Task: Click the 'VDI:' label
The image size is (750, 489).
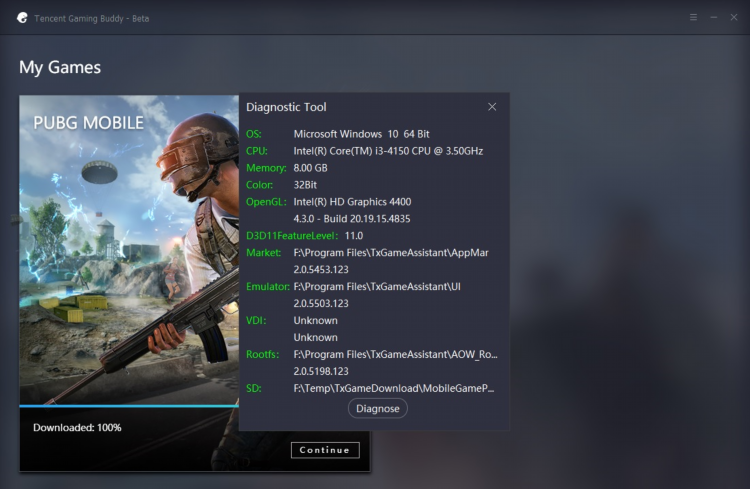Action: [x=256, y=320]
